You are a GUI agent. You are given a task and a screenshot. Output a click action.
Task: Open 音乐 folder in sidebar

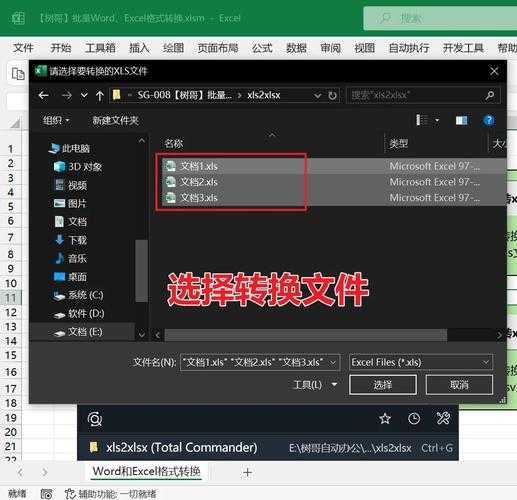tap(70, 258)
